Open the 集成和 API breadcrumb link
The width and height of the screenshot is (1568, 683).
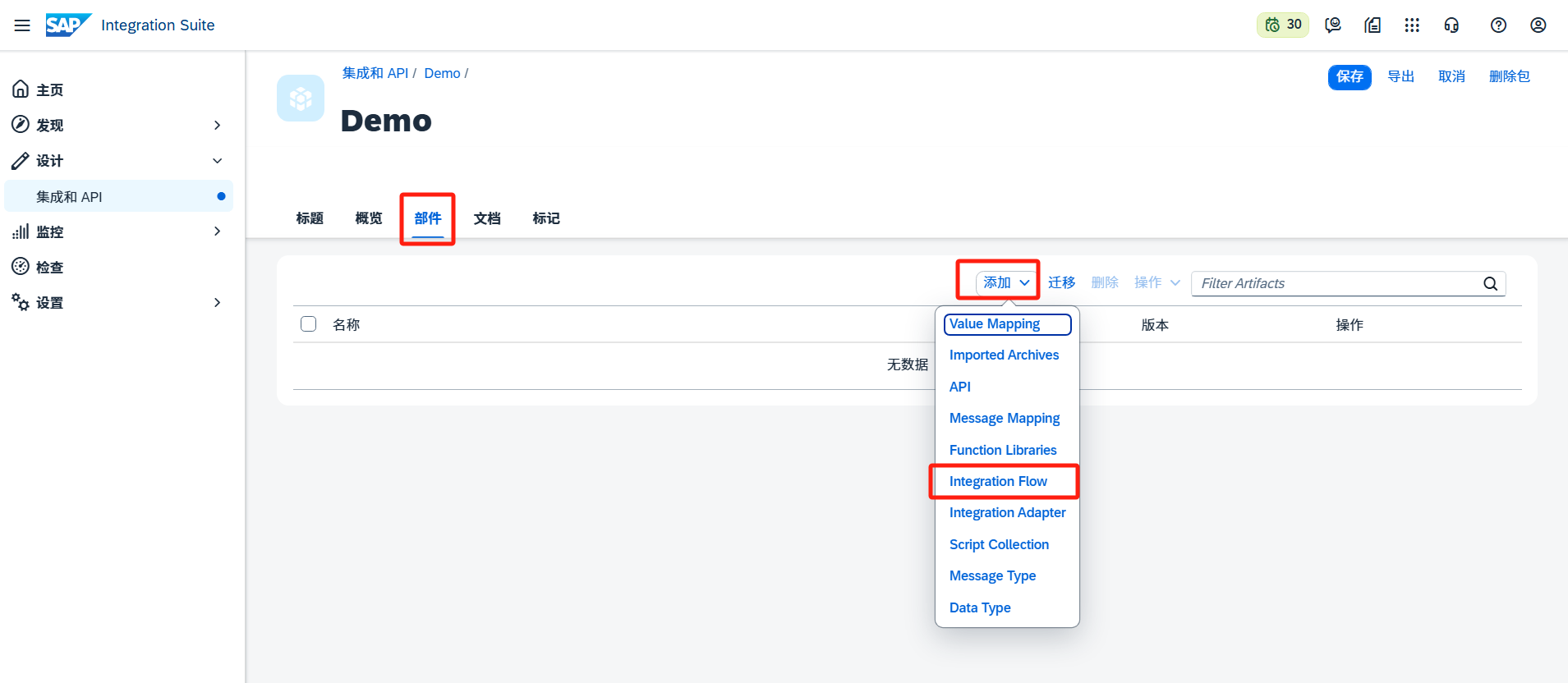point(375,73)
